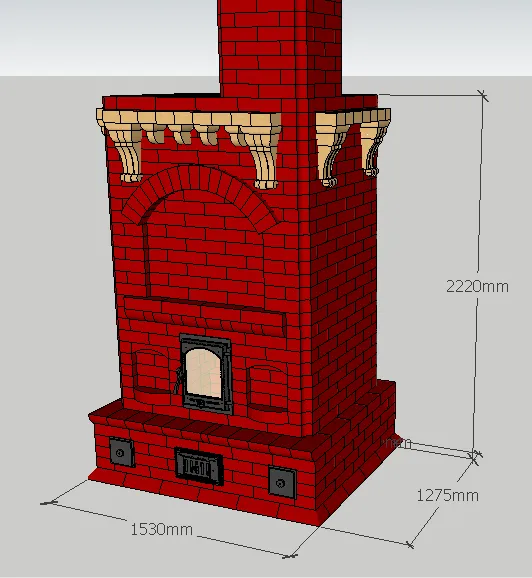The width and height of the screenshot is (532, 578).
Task: Select the right square cleanout door
Action: point(282,483)
